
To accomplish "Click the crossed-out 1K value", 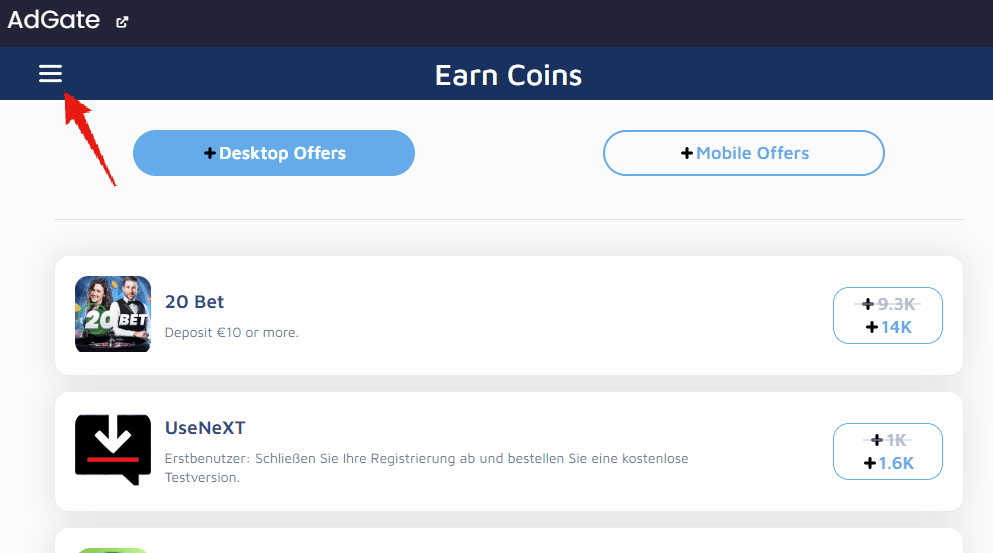I will (896, 440).
